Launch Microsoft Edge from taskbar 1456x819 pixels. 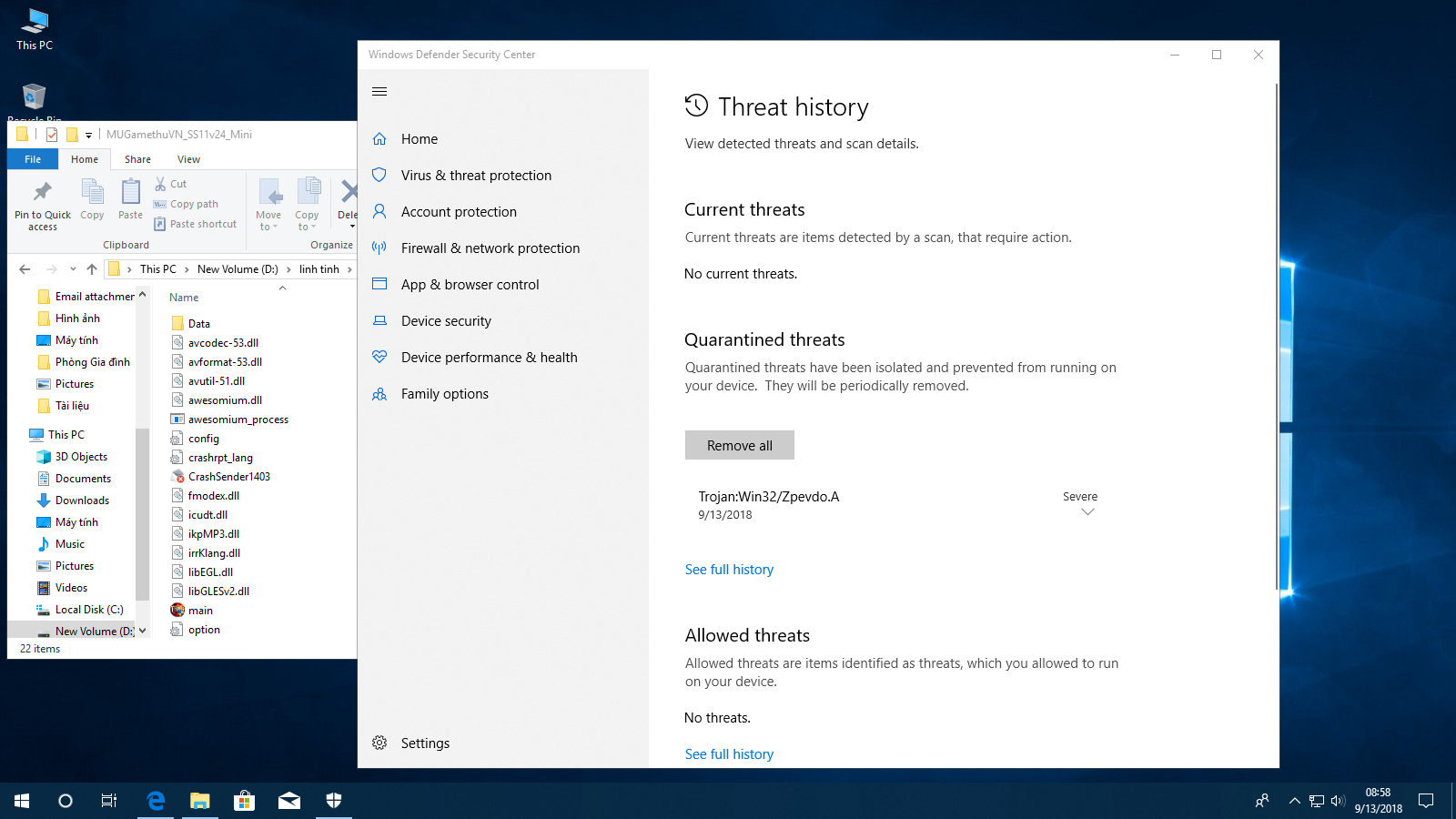pos(156,801)
